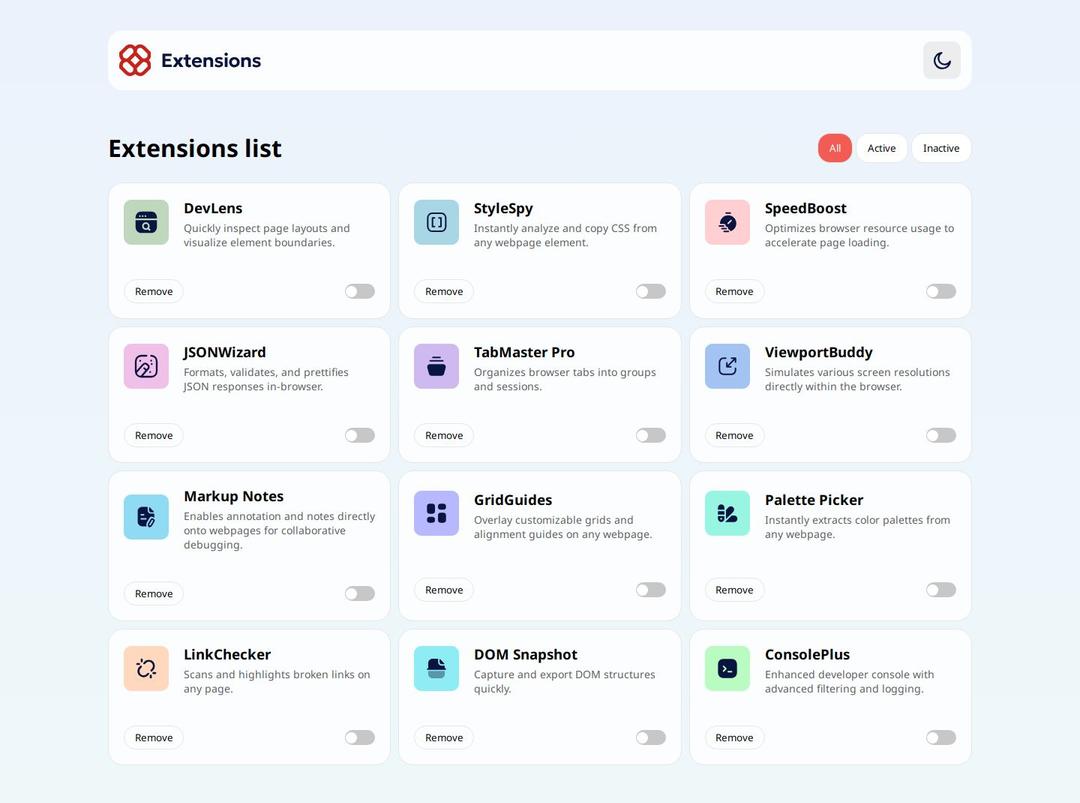1080x803 pixels.
Task: Click the red Extensions logo
Action: (135, 60)
